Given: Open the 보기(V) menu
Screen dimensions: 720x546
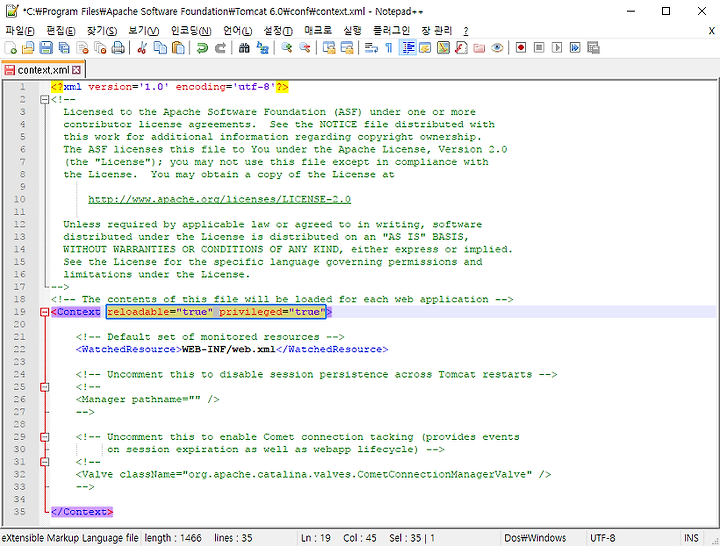Looking at the screenshot, I should pyautogui.click(x=144, y=31).
